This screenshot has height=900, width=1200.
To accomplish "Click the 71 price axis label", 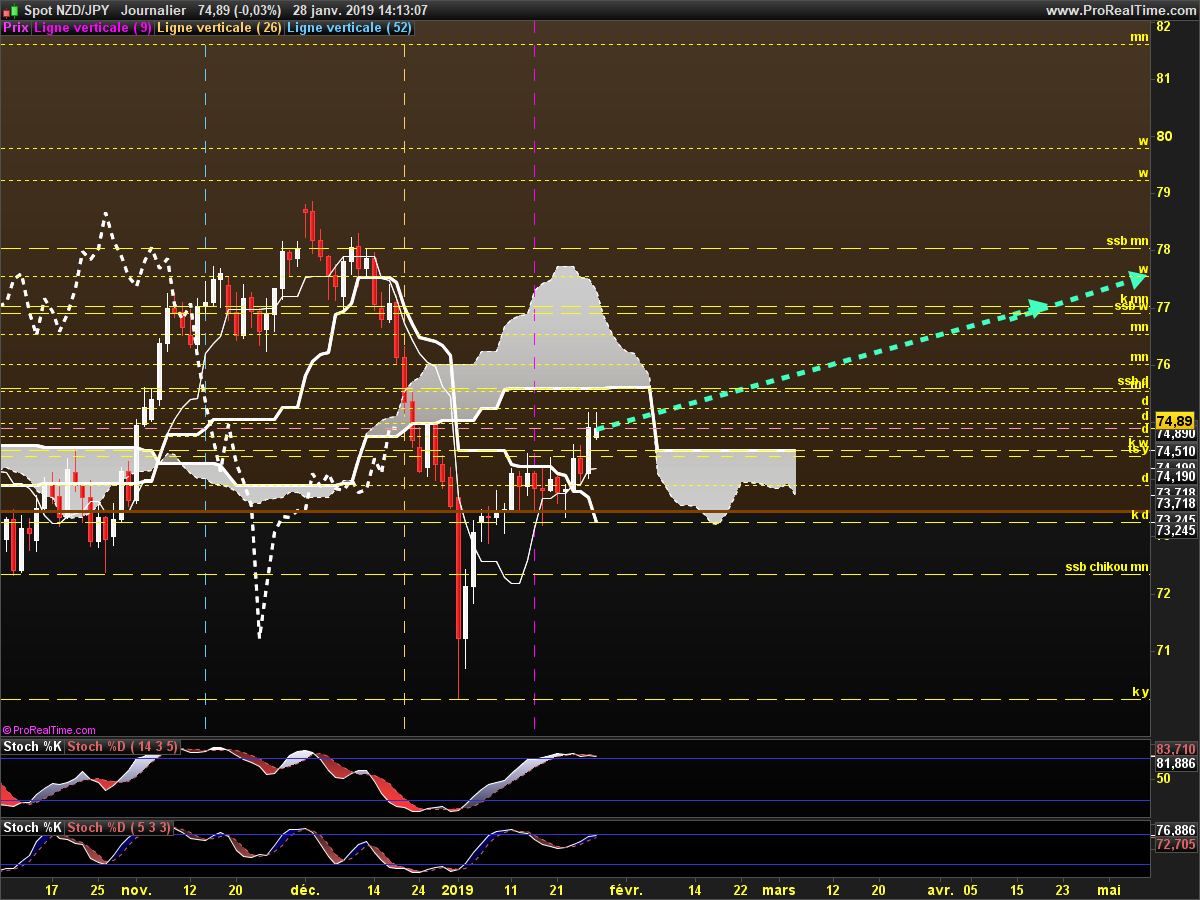I will [1163, 650].
